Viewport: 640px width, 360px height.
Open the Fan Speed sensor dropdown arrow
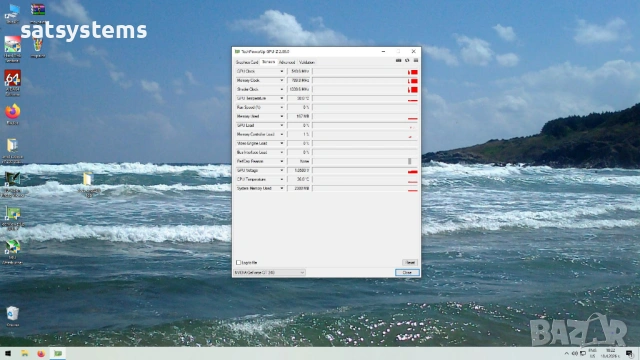coord(281,107)
